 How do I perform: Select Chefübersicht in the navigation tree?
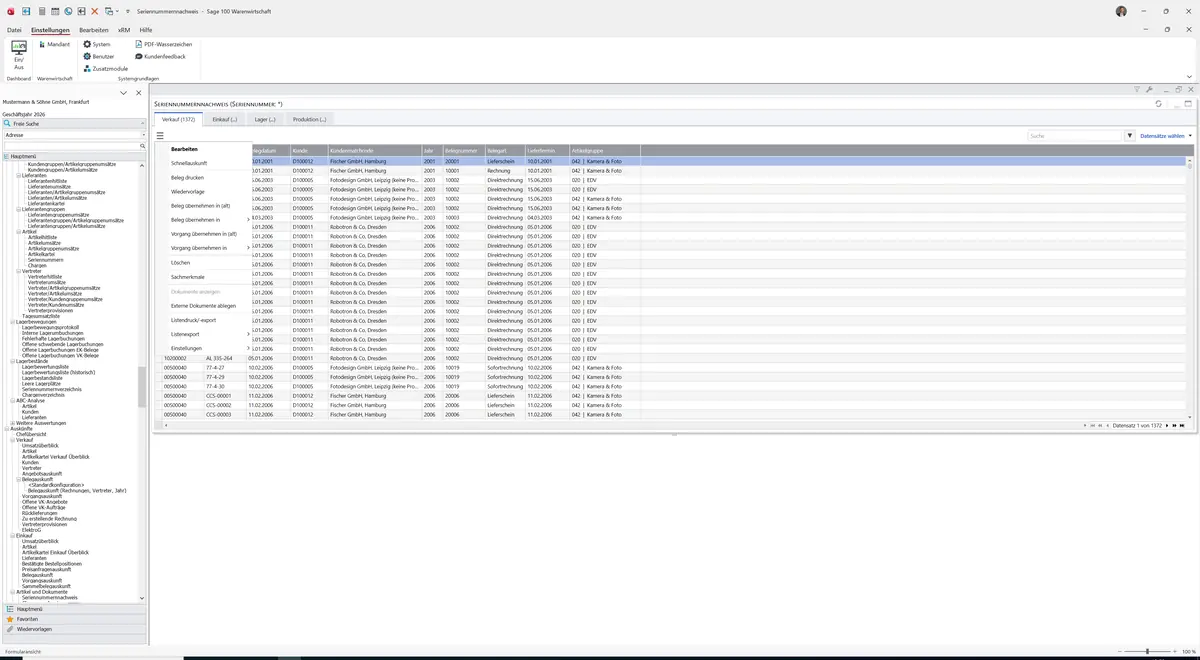tap(31, 434)
